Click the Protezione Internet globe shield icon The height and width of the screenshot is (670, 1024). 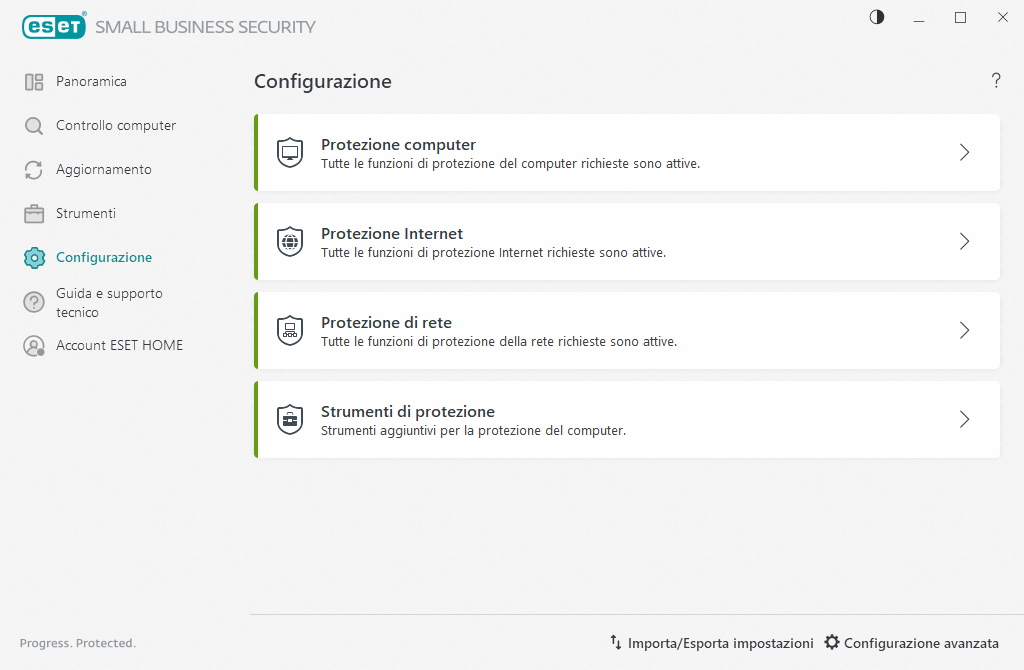coord(290,241)
